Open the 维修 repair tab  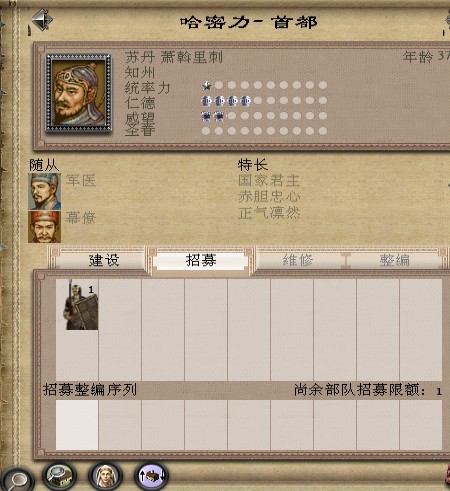(x=298, y=260)
